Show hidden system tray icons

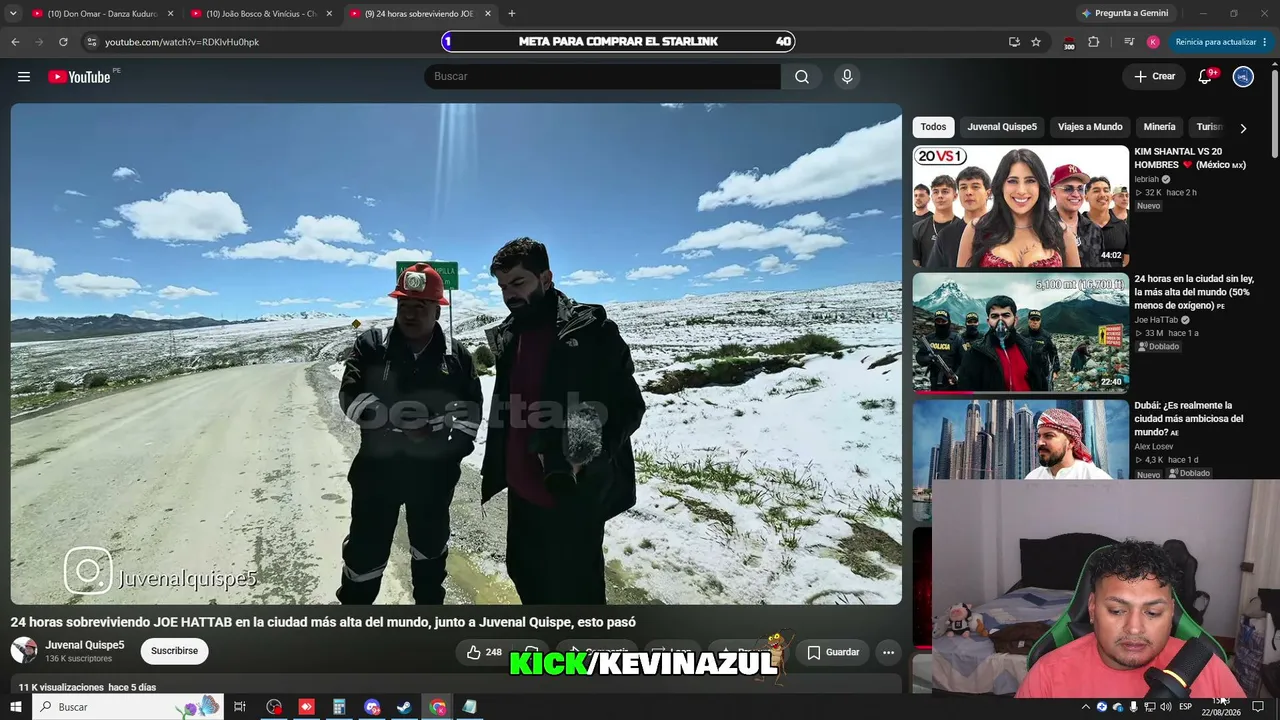[x=1085, y=707]
